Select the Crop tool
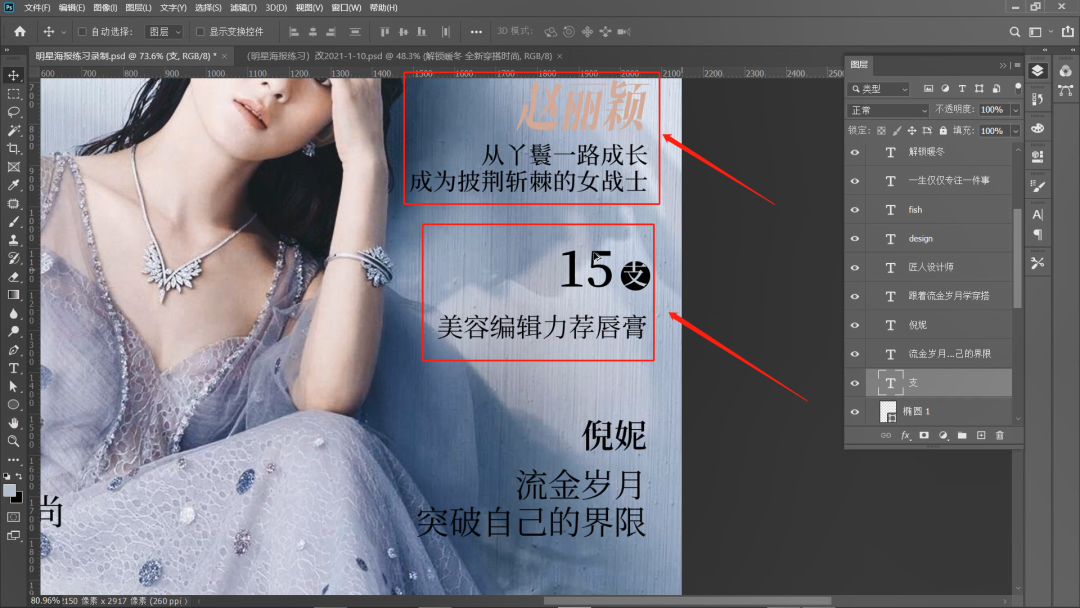The height and width of the screenshot is (608, 1080). tap(13, 149)
